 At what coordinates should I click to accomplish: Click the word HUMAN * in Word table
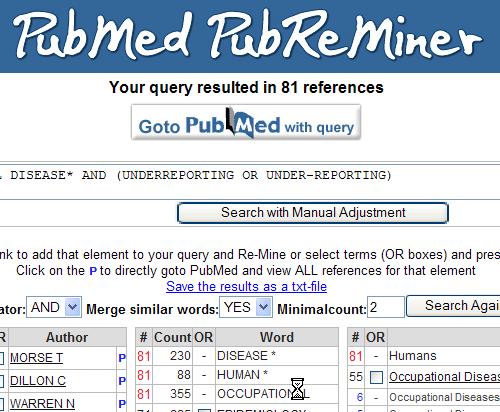(x=242, y=375)
